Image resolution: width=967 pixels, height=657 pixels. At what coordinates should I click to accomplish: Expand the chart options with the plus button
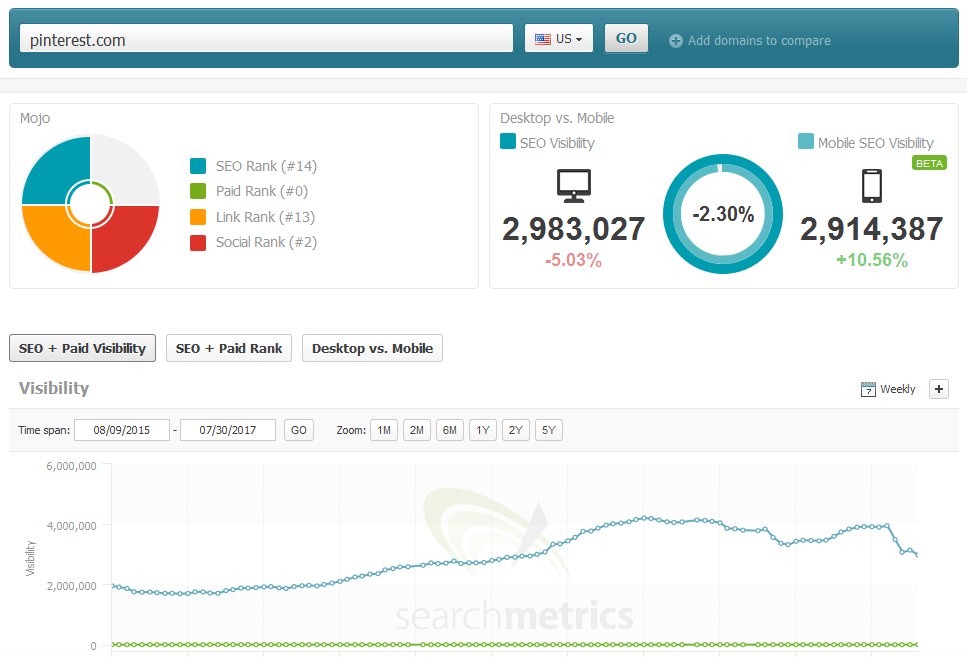click(938, 389)
